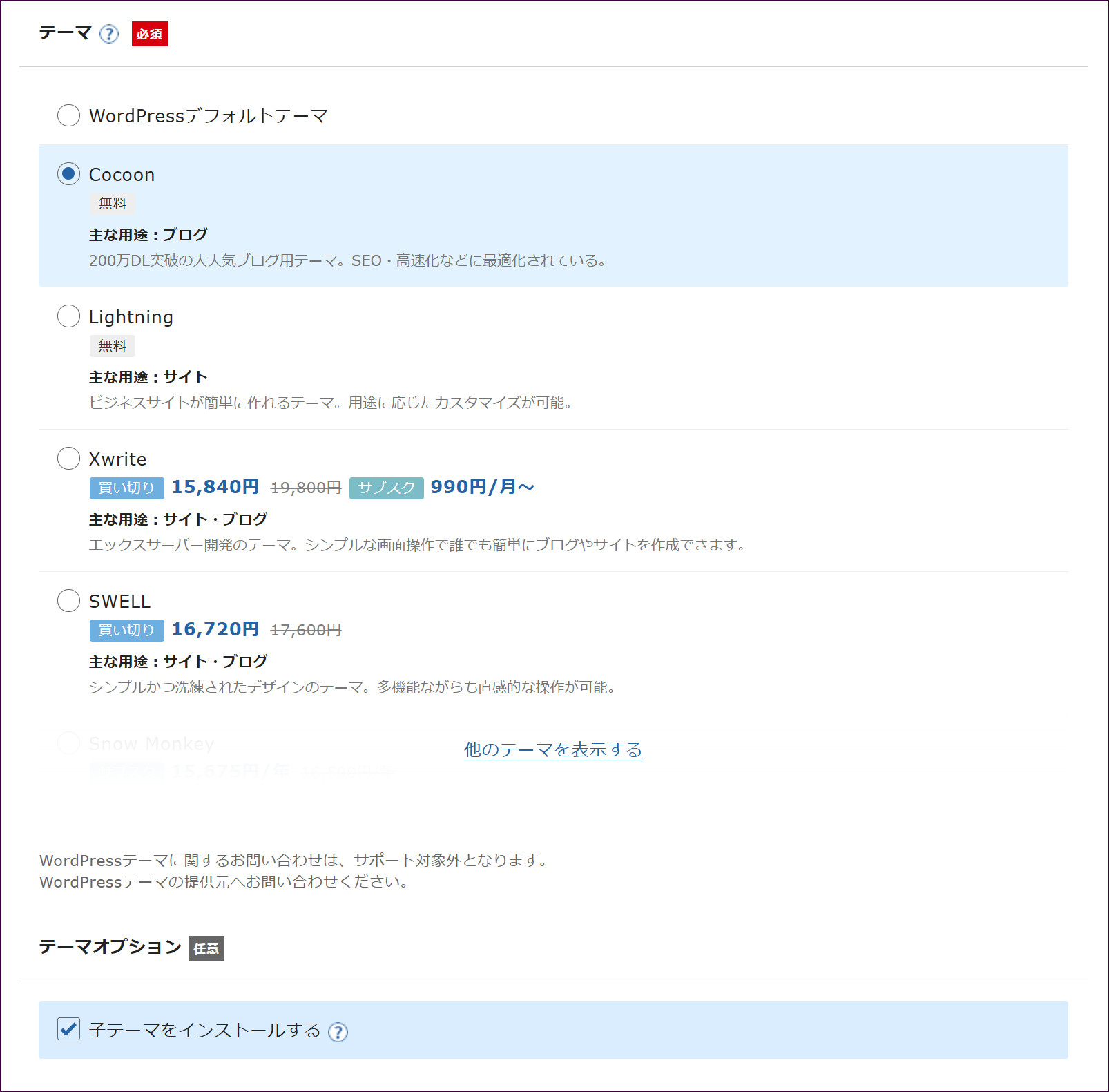The width and height of the screenshot is (1109, 1092).
Task: Click the support notice about サポート対象外
Action: coord(296,861)
